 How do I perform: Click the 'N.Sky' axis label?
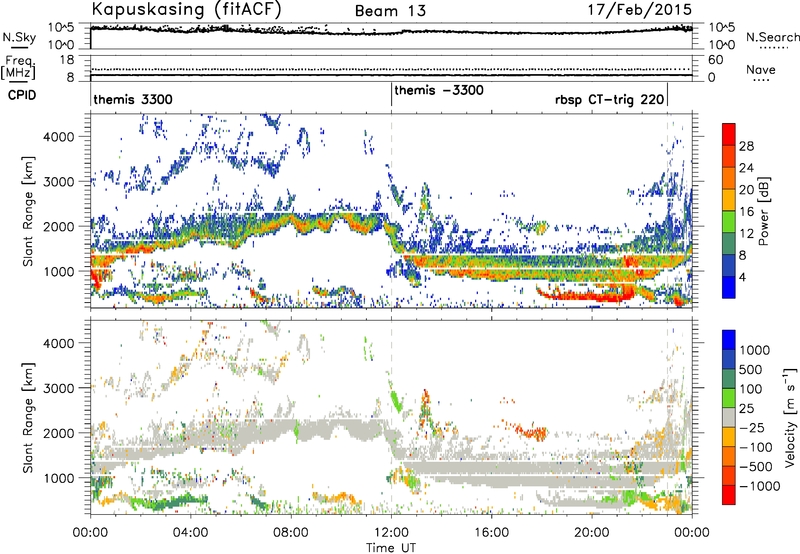tap(19, 37)
